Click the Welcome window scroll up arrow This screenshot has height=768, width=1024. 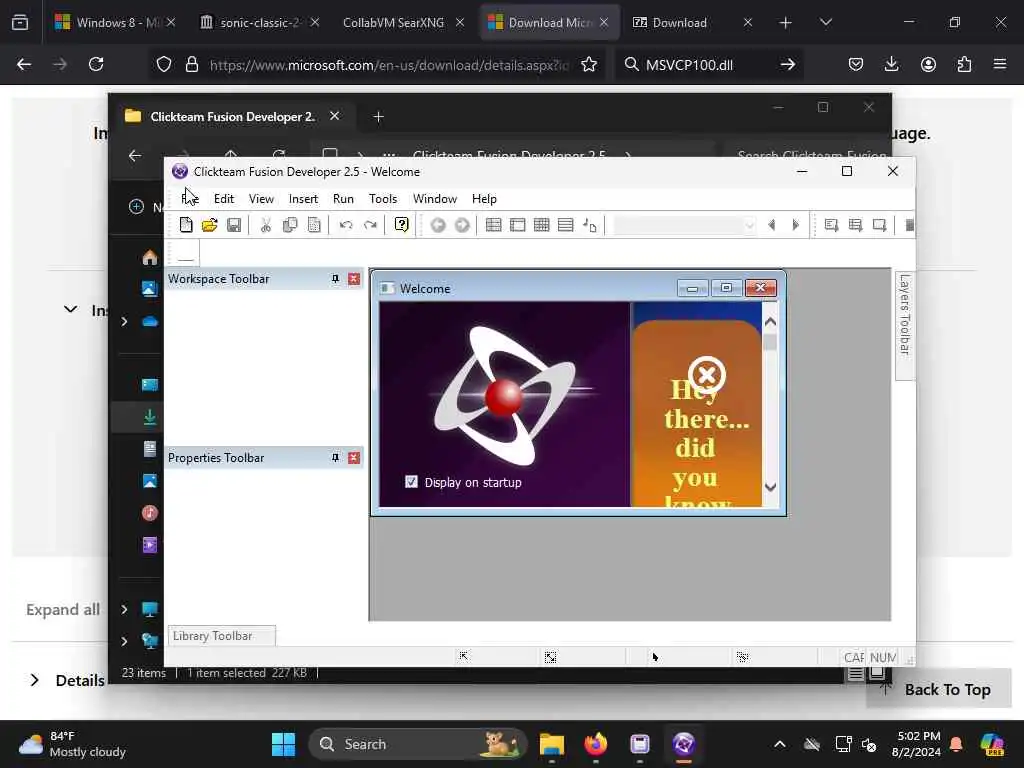770,321
